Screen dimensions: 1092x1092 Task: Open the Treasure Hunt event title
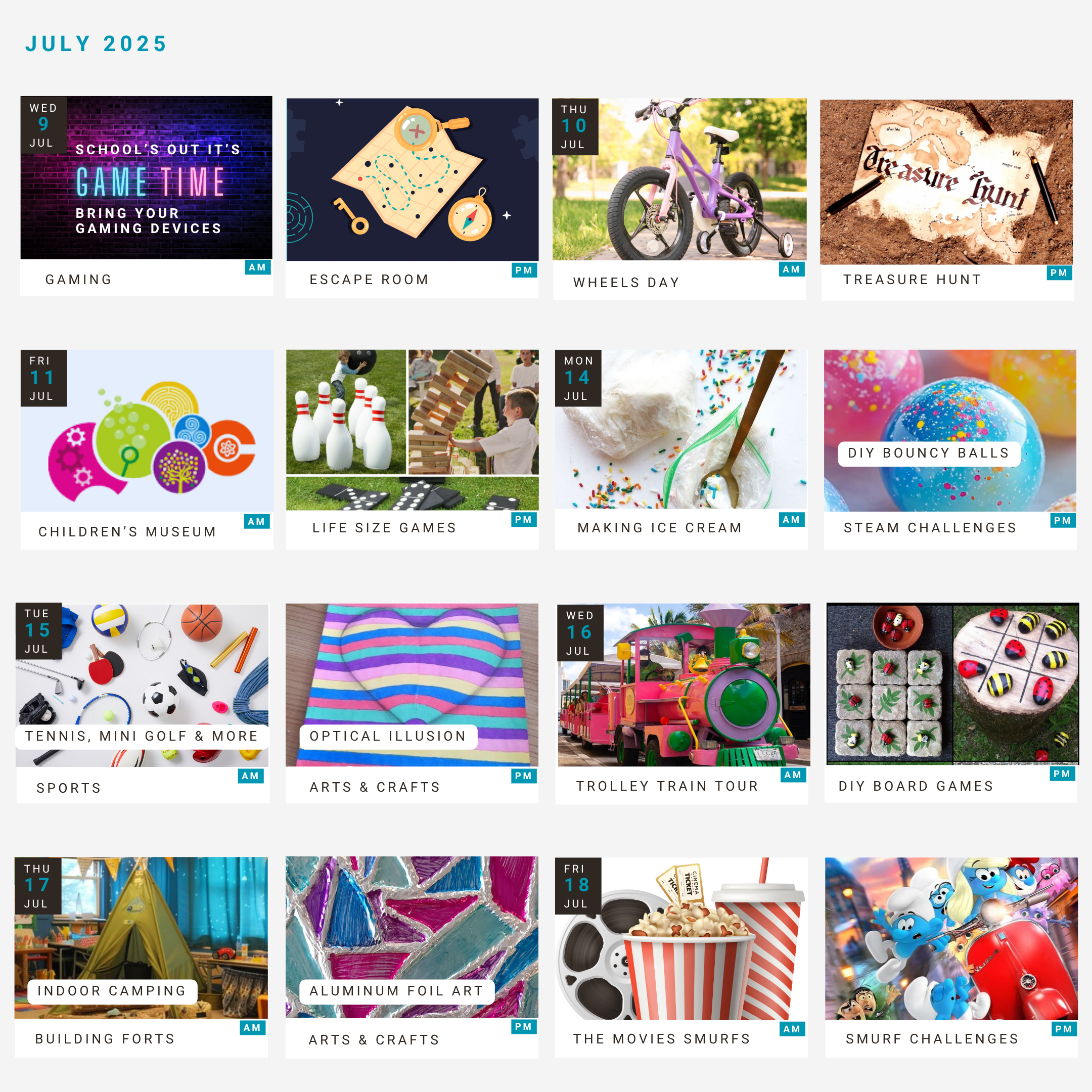912,280
